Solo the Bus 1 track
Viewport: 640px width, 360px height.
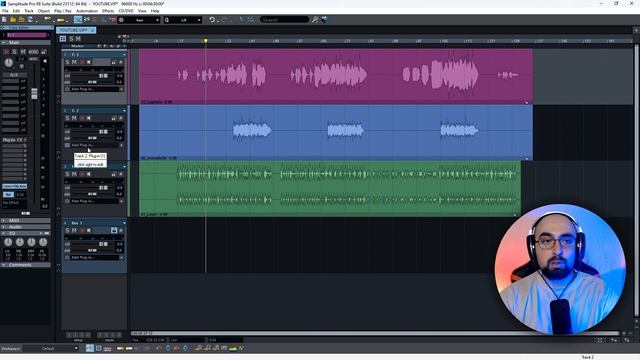67,230
